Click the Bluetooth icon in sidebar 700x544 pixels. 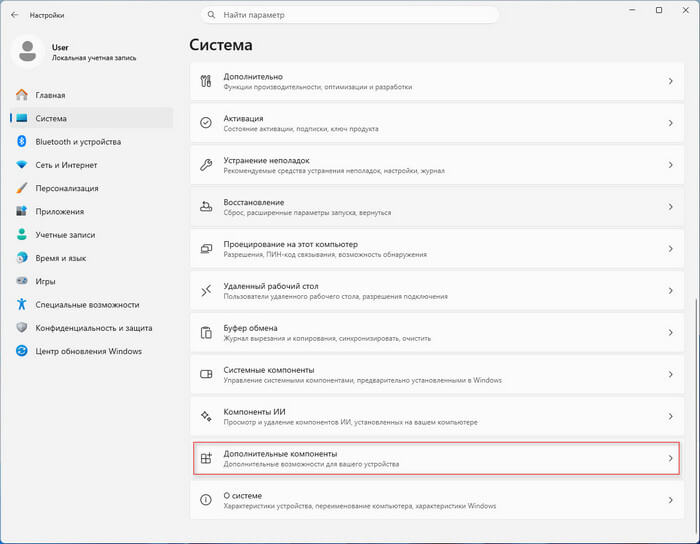(x=21, y=141)
